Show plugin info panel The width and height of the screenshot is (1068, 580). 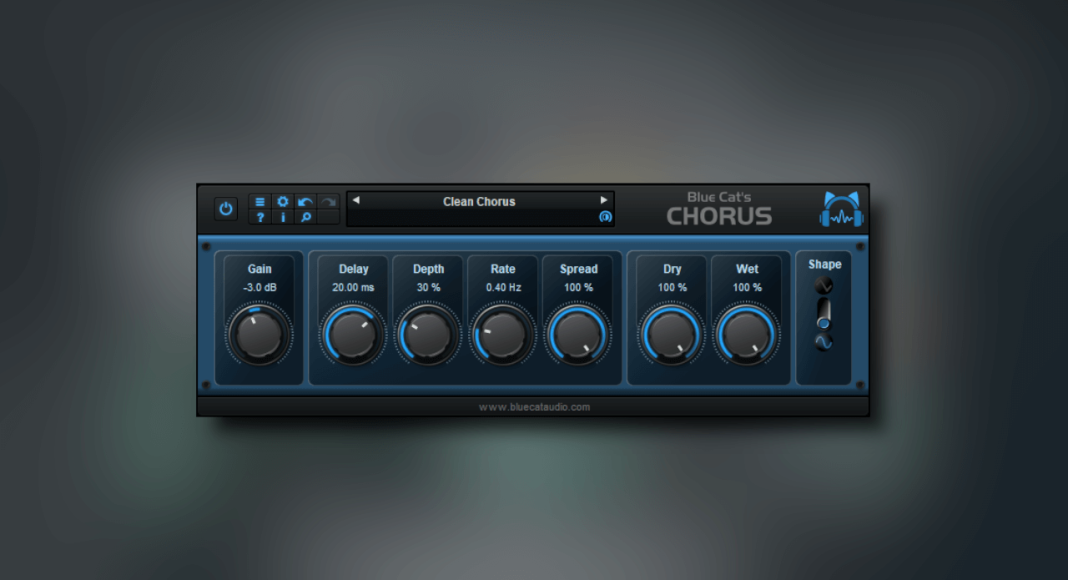tap(282, 217)
